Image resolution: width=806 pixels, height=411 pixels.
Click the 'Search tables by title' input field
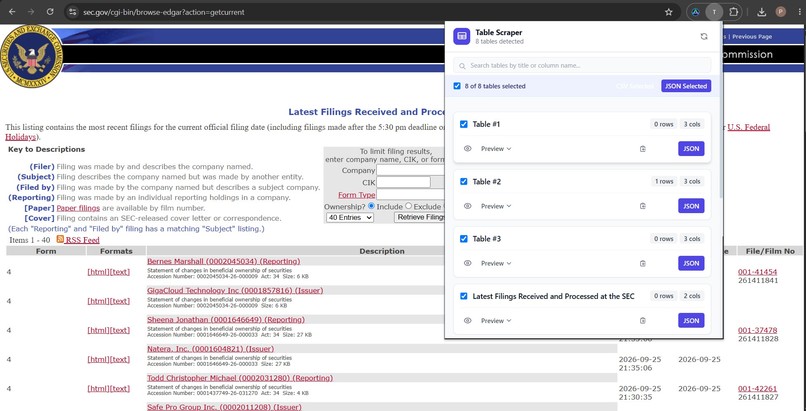[582, 66]
